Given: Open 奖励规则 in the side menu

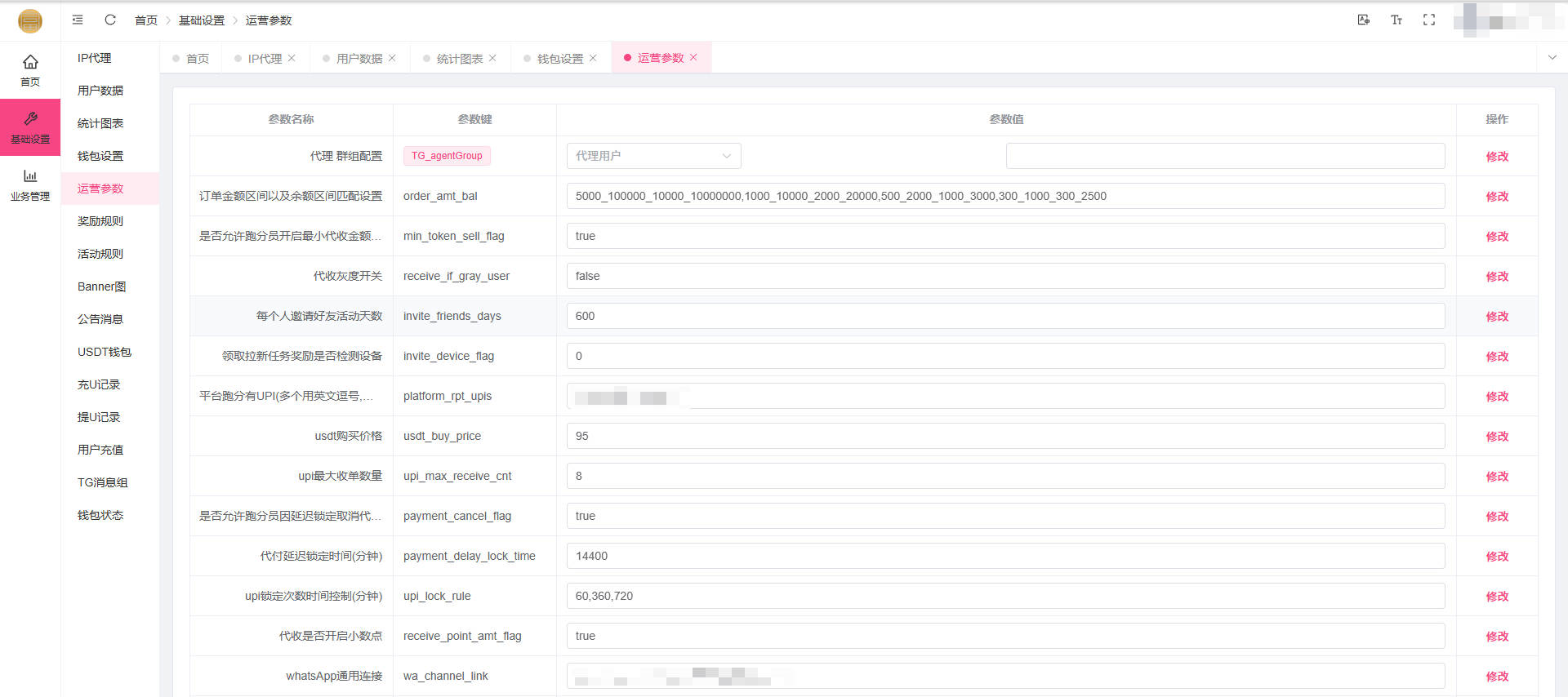Looking at the screenshot, I should (100, 221).
